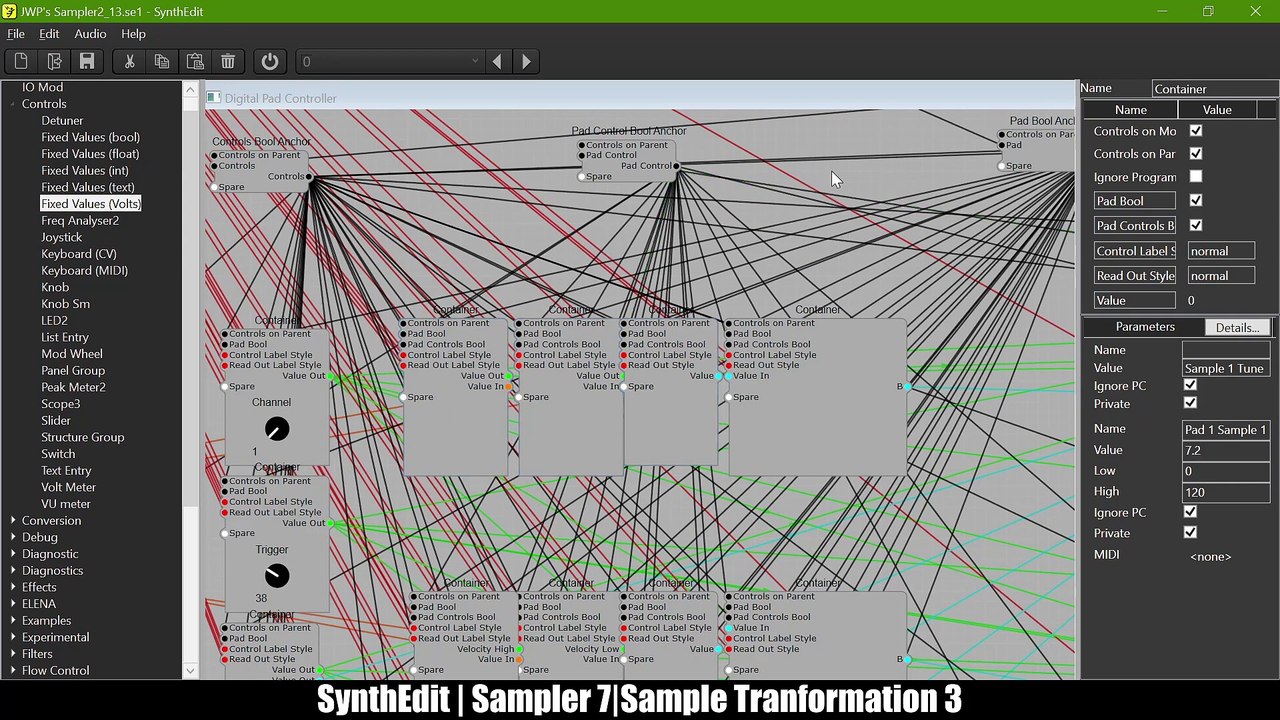Toggle Controls on Module checkbox
The height and width of the screenshot is (720, 1280).
pos(1196,131)
